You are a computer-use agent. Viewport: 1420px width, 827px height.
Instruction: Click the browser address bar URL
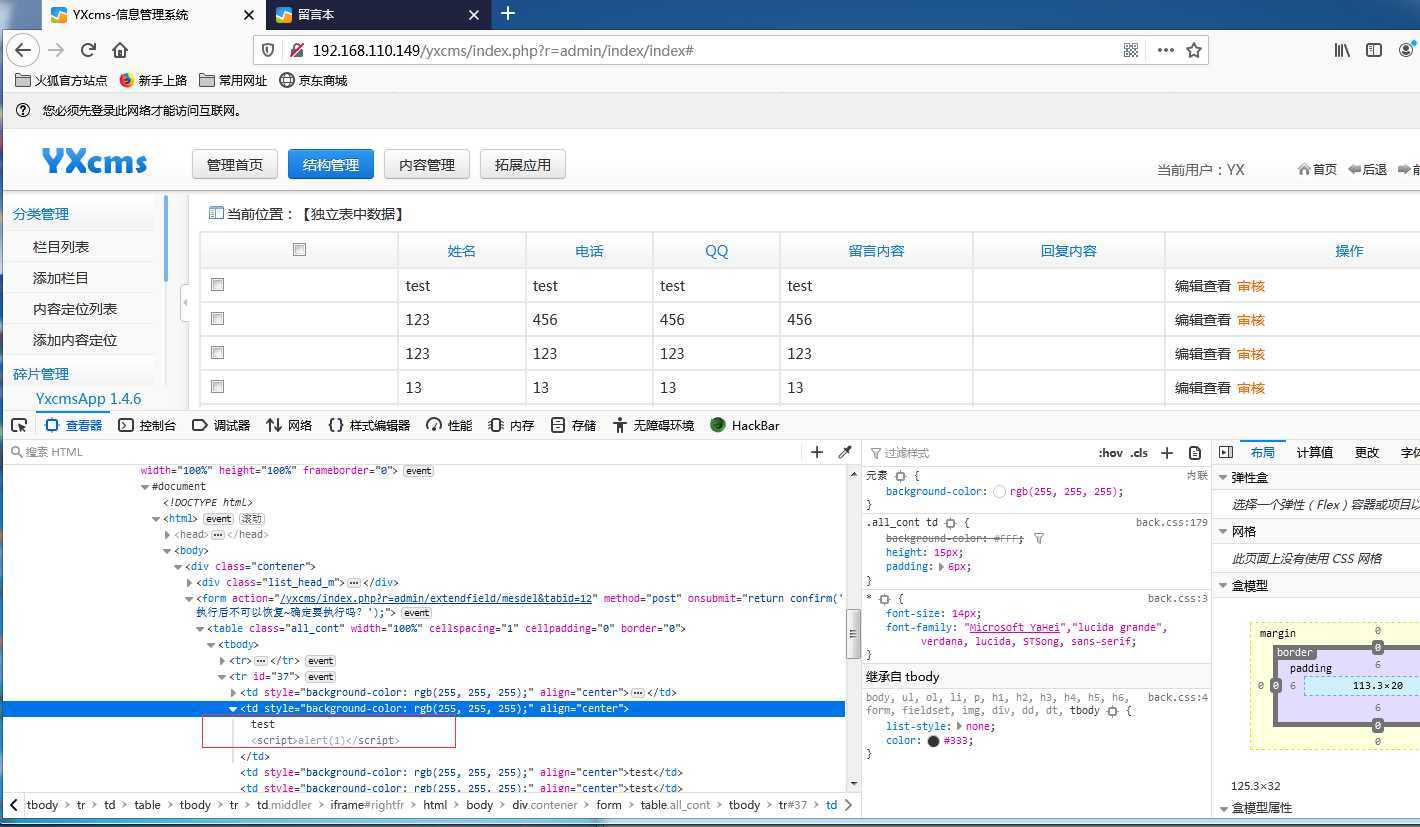[x=503, y=50]
